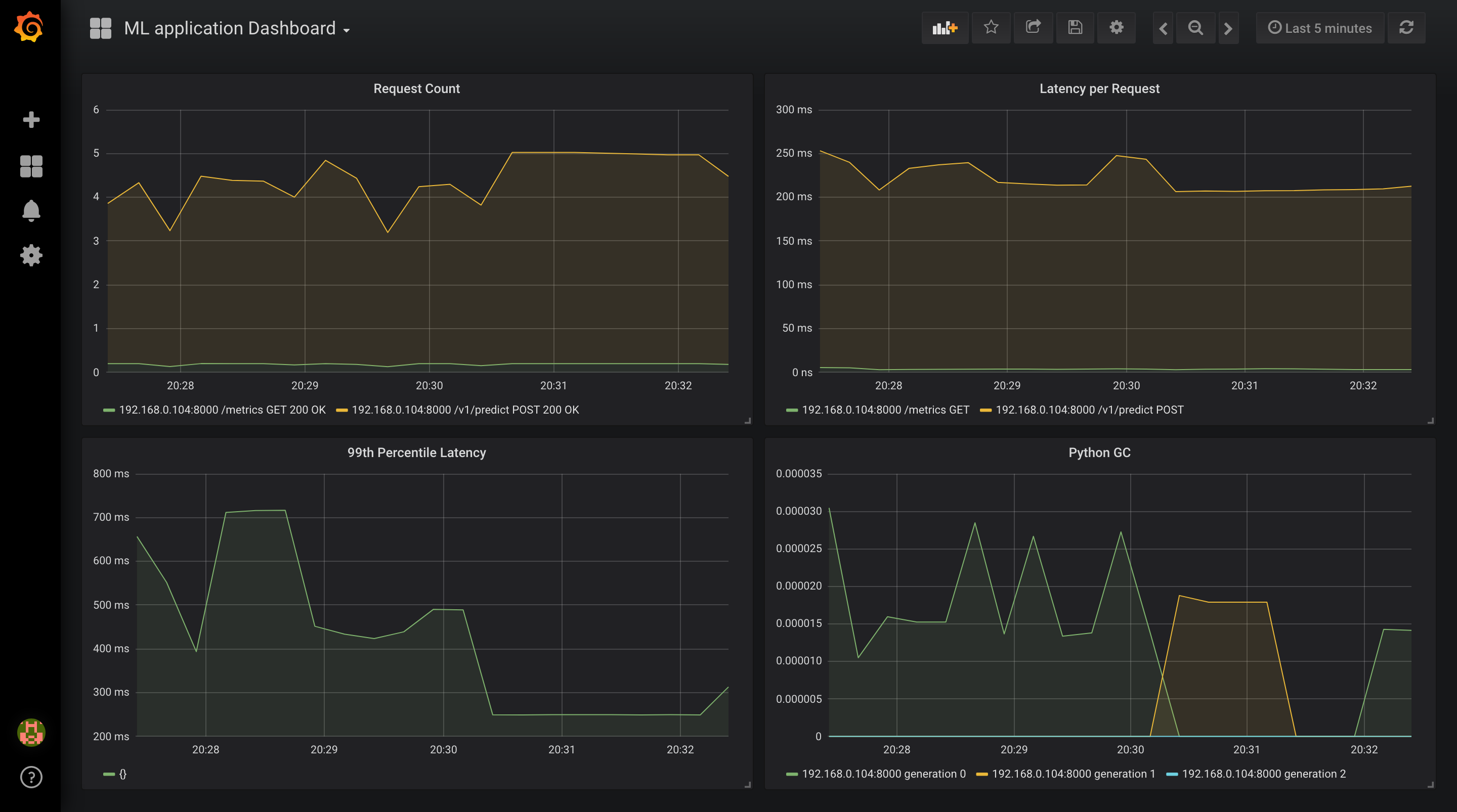Click the dashboard grid icon next to title
Screen dimensions: 1457x812
pyautogui.click(x=101, y=28)
